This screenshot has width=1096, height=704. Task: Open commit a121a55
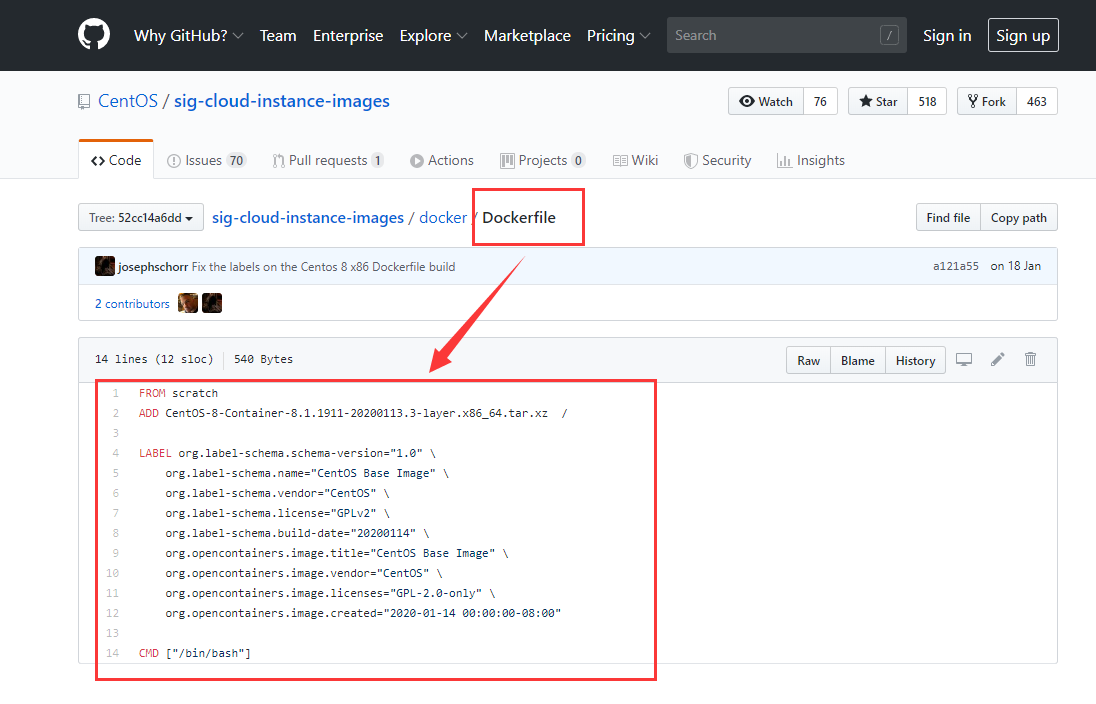pyautogui.click(x=956, y=266)
